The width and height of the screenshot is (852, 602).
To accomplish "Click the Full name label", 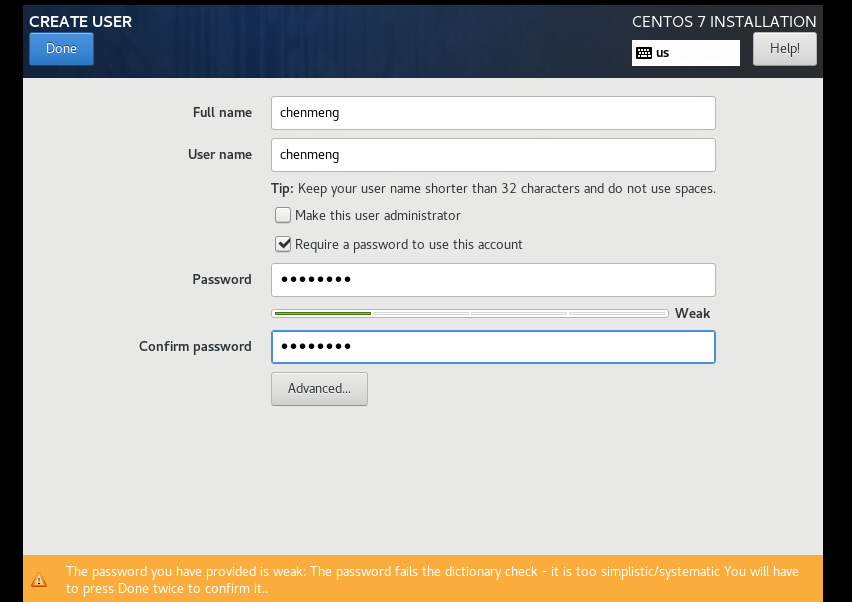I will click(x=222, y=112).
